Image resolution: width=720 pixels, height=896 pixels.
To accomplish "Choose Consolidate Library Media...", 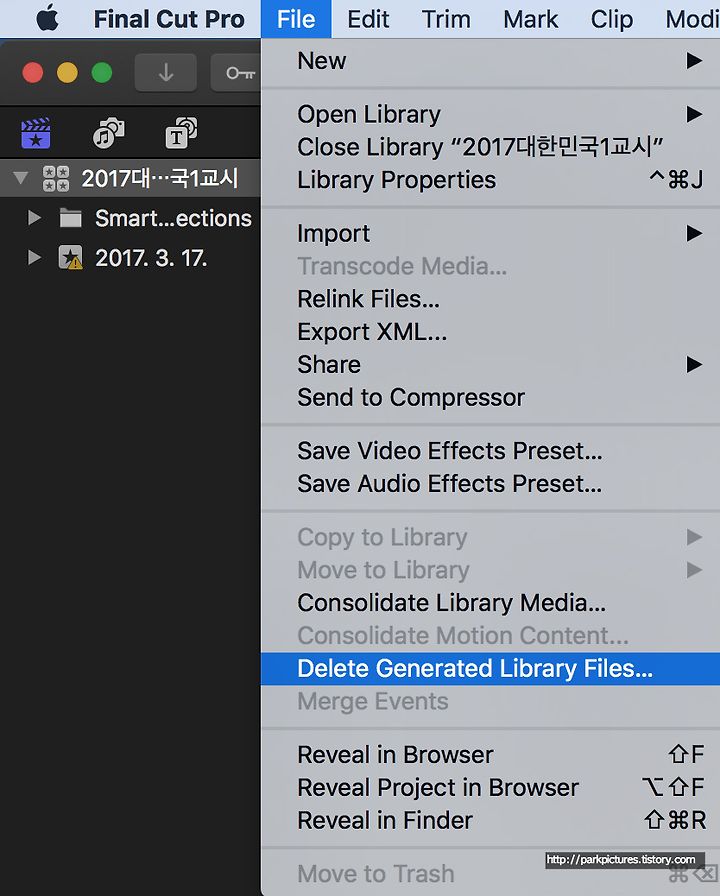I will click(x=490, y=603).
